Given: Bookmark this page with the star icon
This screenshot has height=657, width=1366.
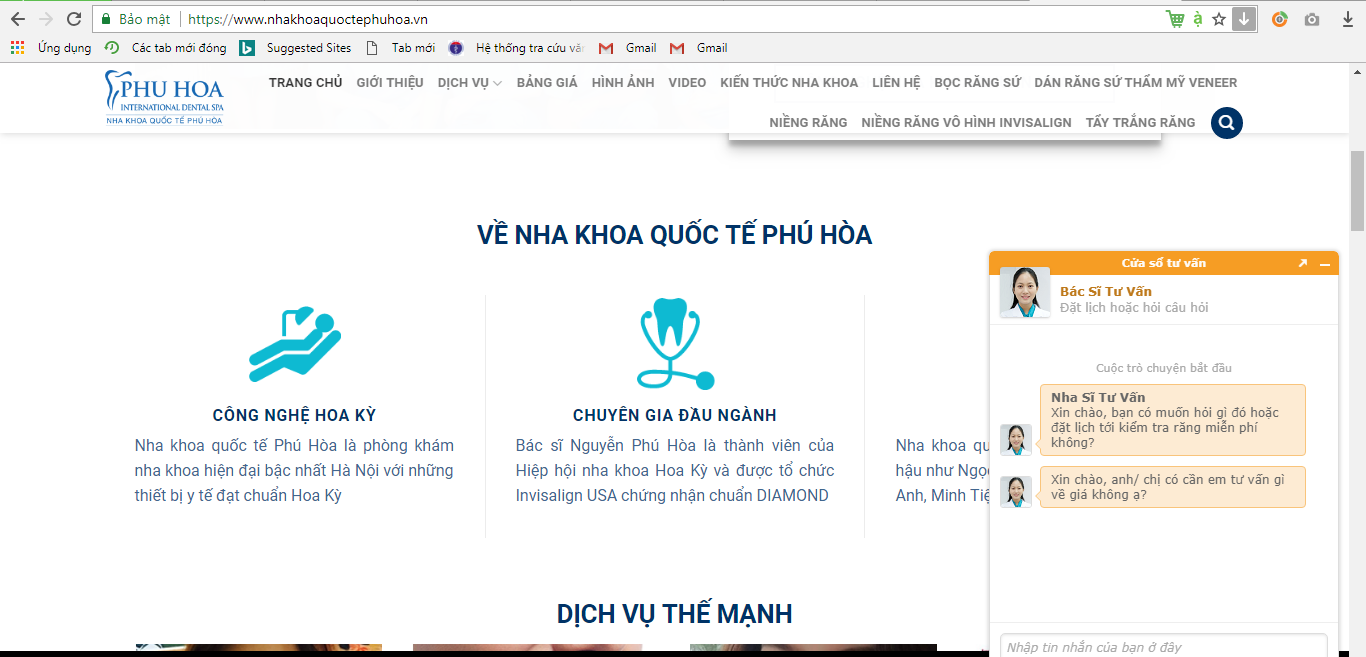Looking at the screenshot, I should pos(1219,19).
